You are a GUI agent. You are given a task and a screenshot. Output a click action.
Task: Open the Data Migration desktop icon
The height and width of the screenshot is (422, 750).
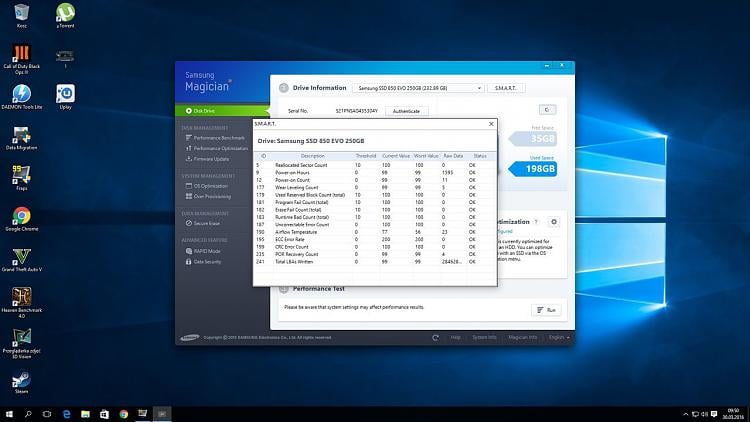(x=22, y=138)
